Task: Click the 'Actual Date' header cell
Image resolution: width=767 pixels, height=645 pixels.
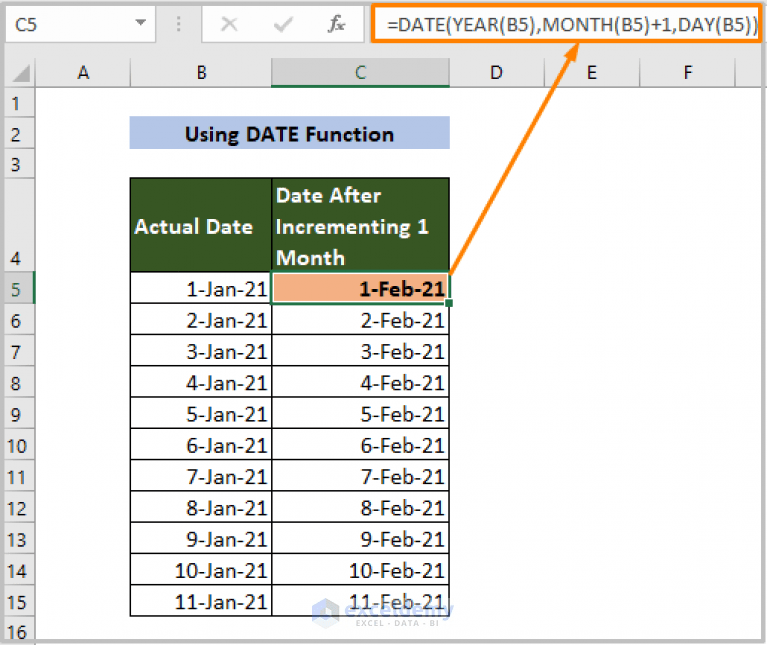Action: coord(201,225)
